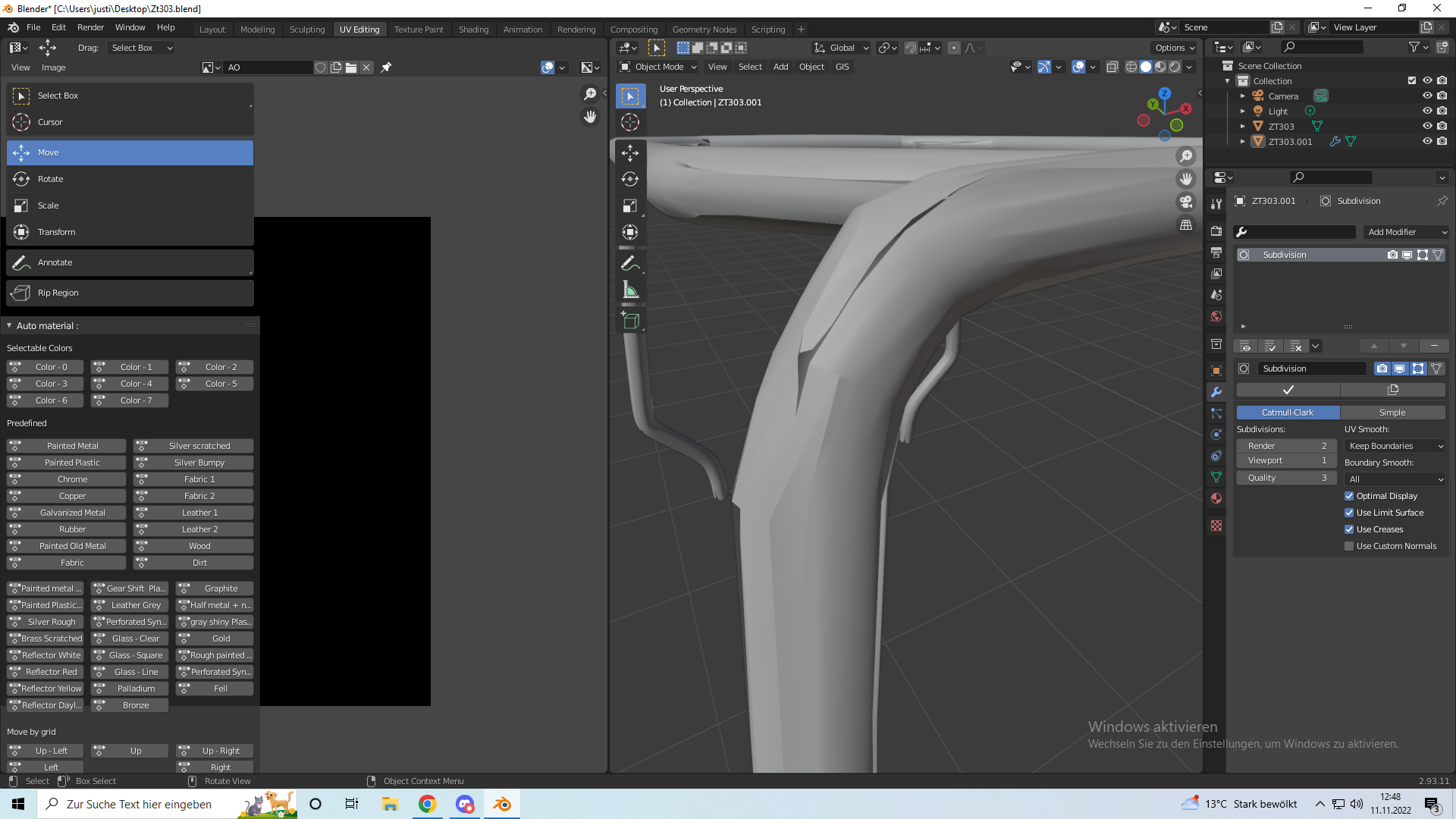Adjust the Viewport subdivisions value field
The image size is (1456, 819).
click(x=1285, y=460)
